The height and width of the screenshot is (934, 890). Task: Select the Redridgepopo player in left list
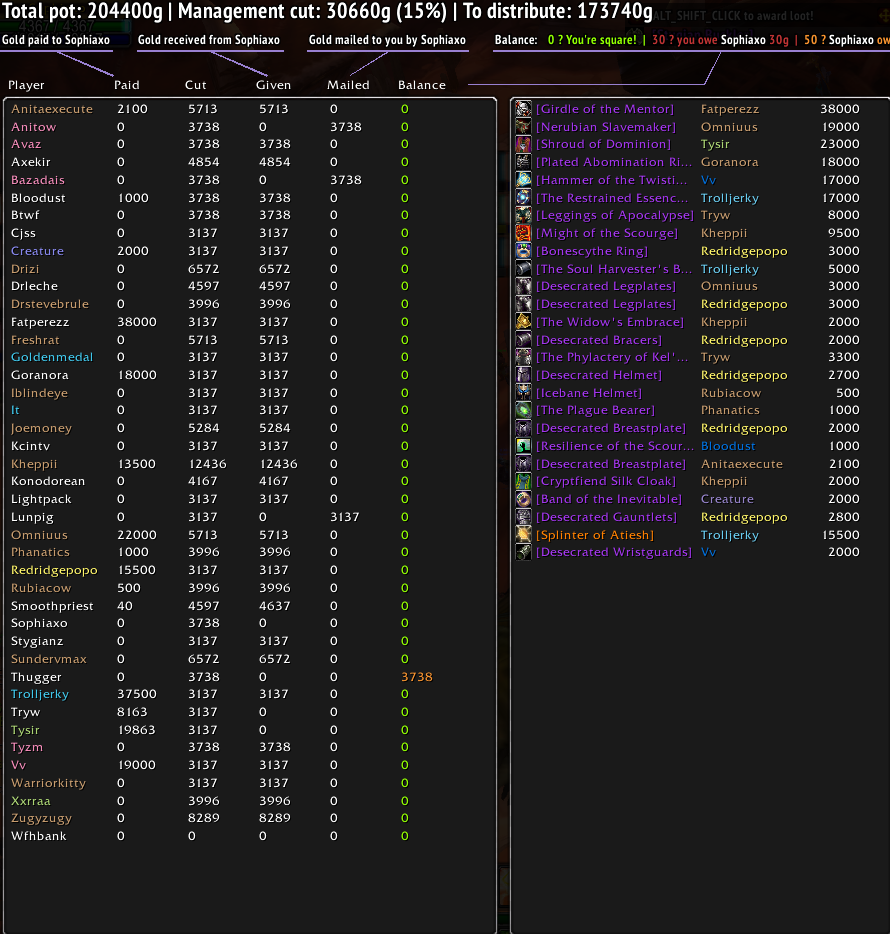pos(54,570)
